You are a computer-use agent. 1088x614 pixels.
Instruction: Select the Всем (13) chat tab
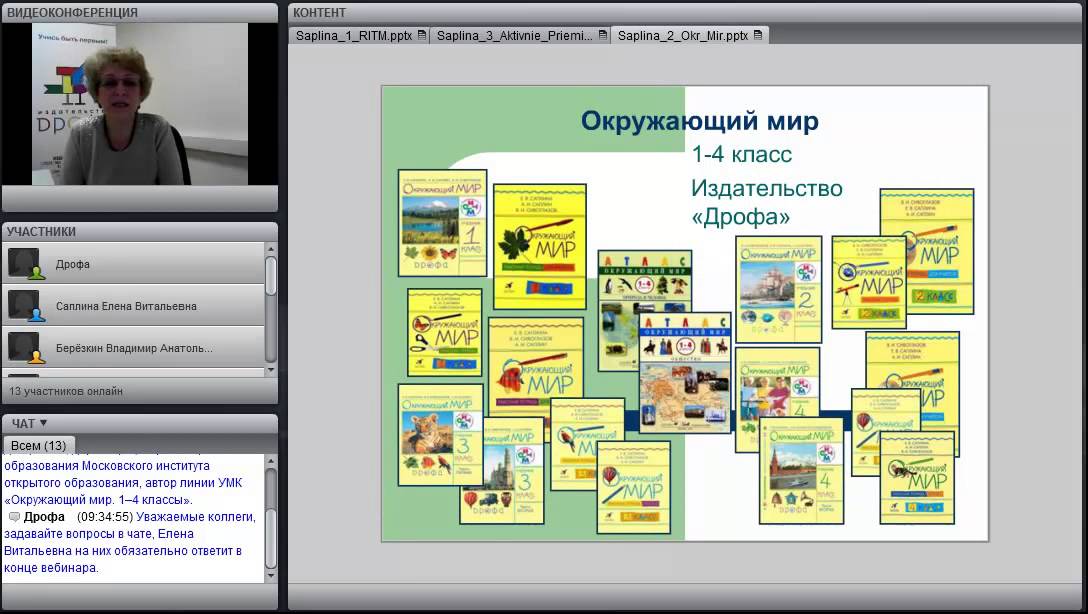(x=39, y=445)
